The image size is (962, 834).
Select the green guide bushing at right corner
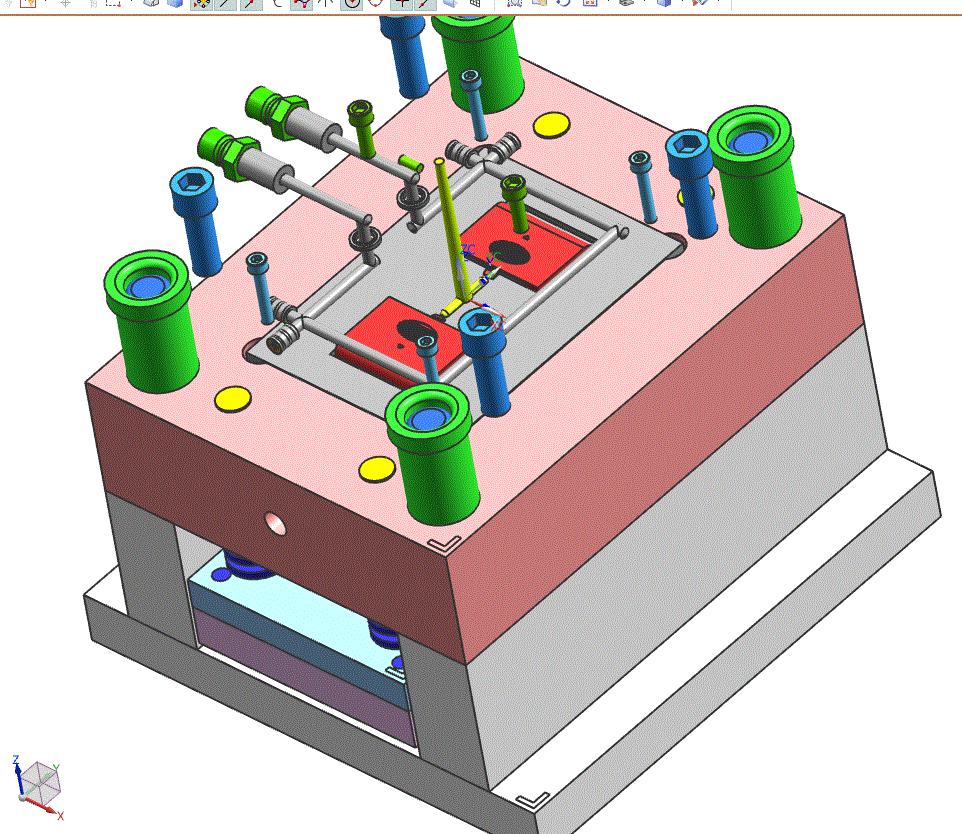pos(756,176)
